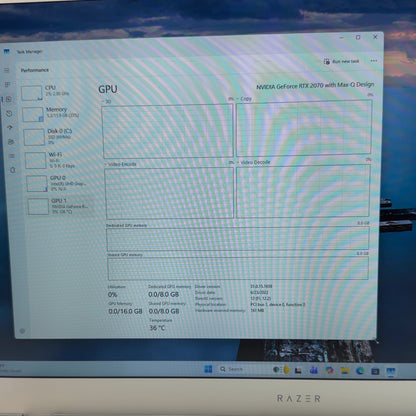This screenshot has height=416, width=416.
Task: Open Microsoft Store from taskbar
Action: coord(375,371)
